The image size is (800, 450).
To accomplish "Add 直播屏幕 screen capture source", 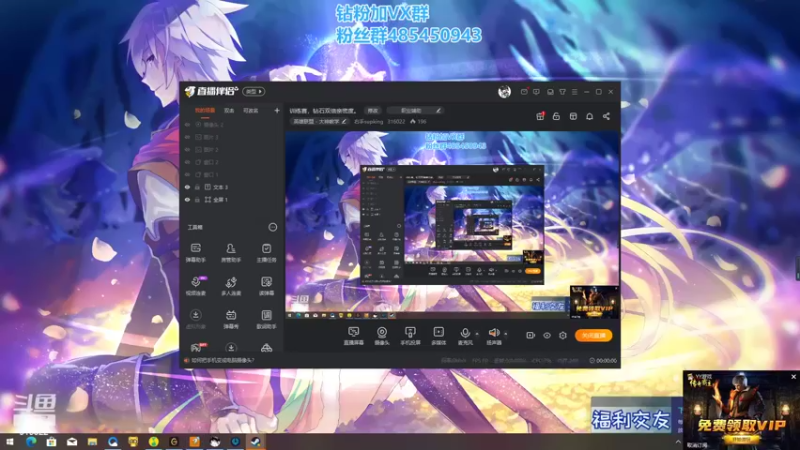I will click(x=354, y=336).
